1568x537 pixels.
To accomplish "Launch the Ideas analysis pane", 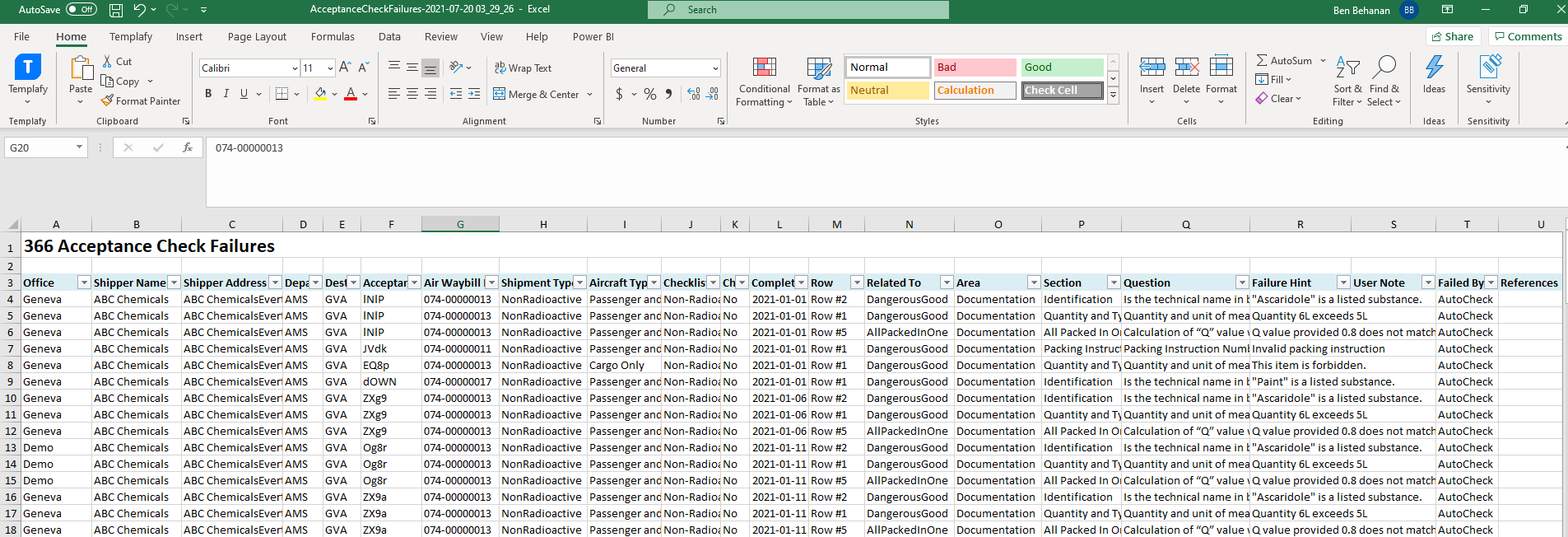I will [1434, 75].
